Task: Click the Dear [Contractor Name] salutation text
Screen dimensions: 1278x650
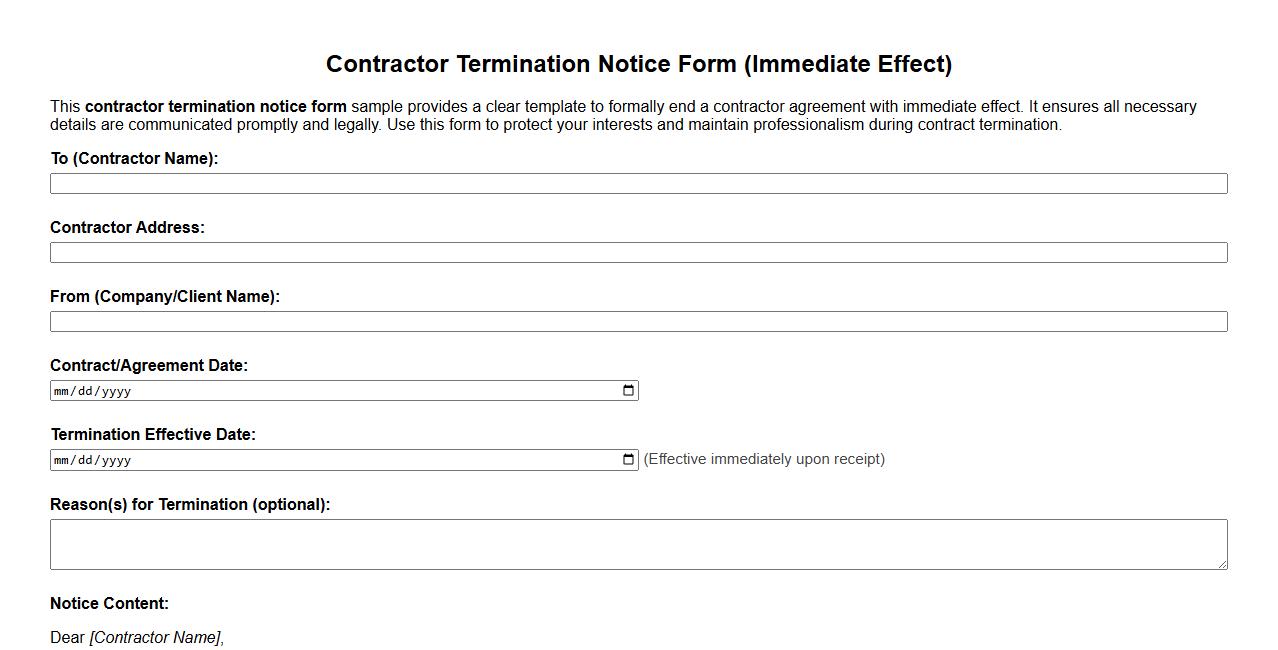Action: 136,637
